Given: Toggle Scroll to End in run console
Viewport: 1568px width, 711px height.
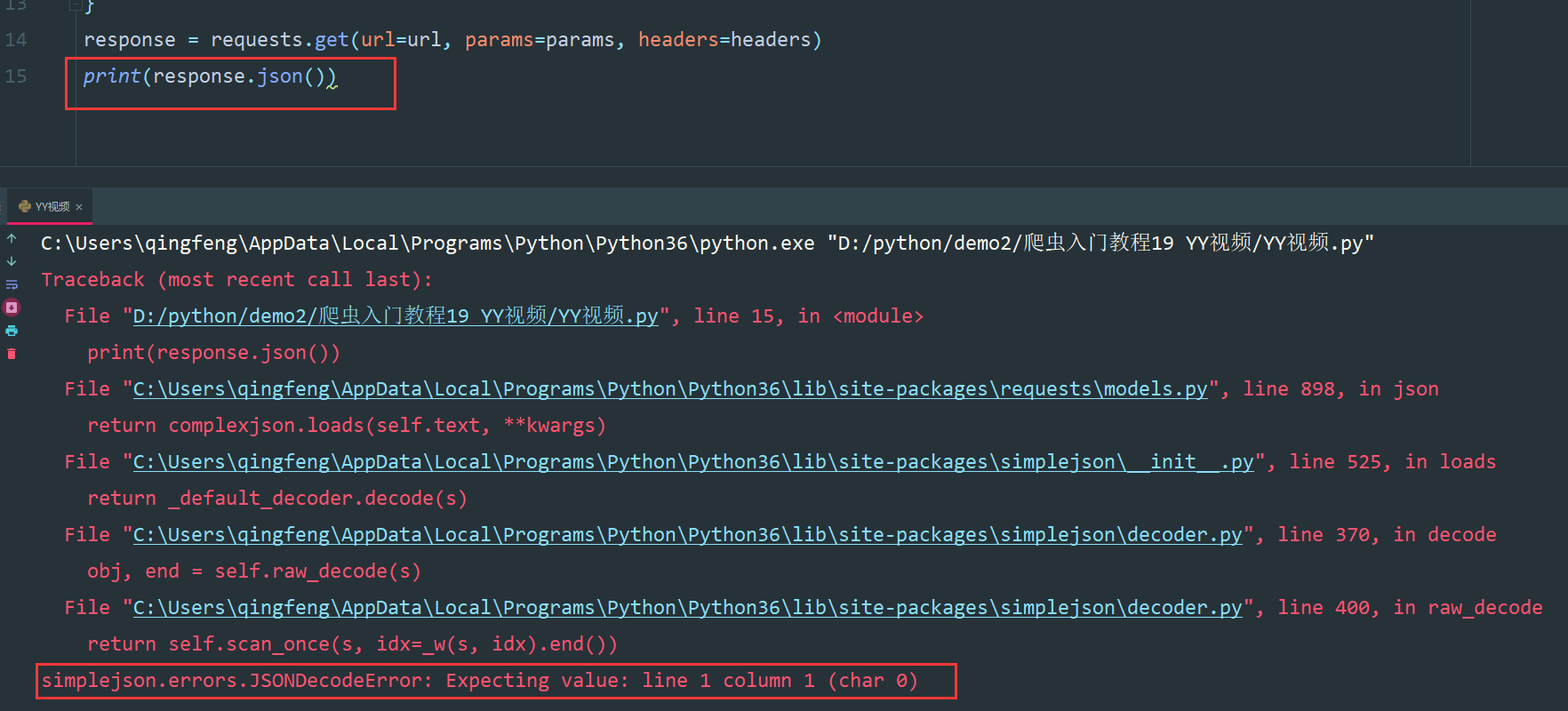Looking at the screenshot, I should click(12, 308).
